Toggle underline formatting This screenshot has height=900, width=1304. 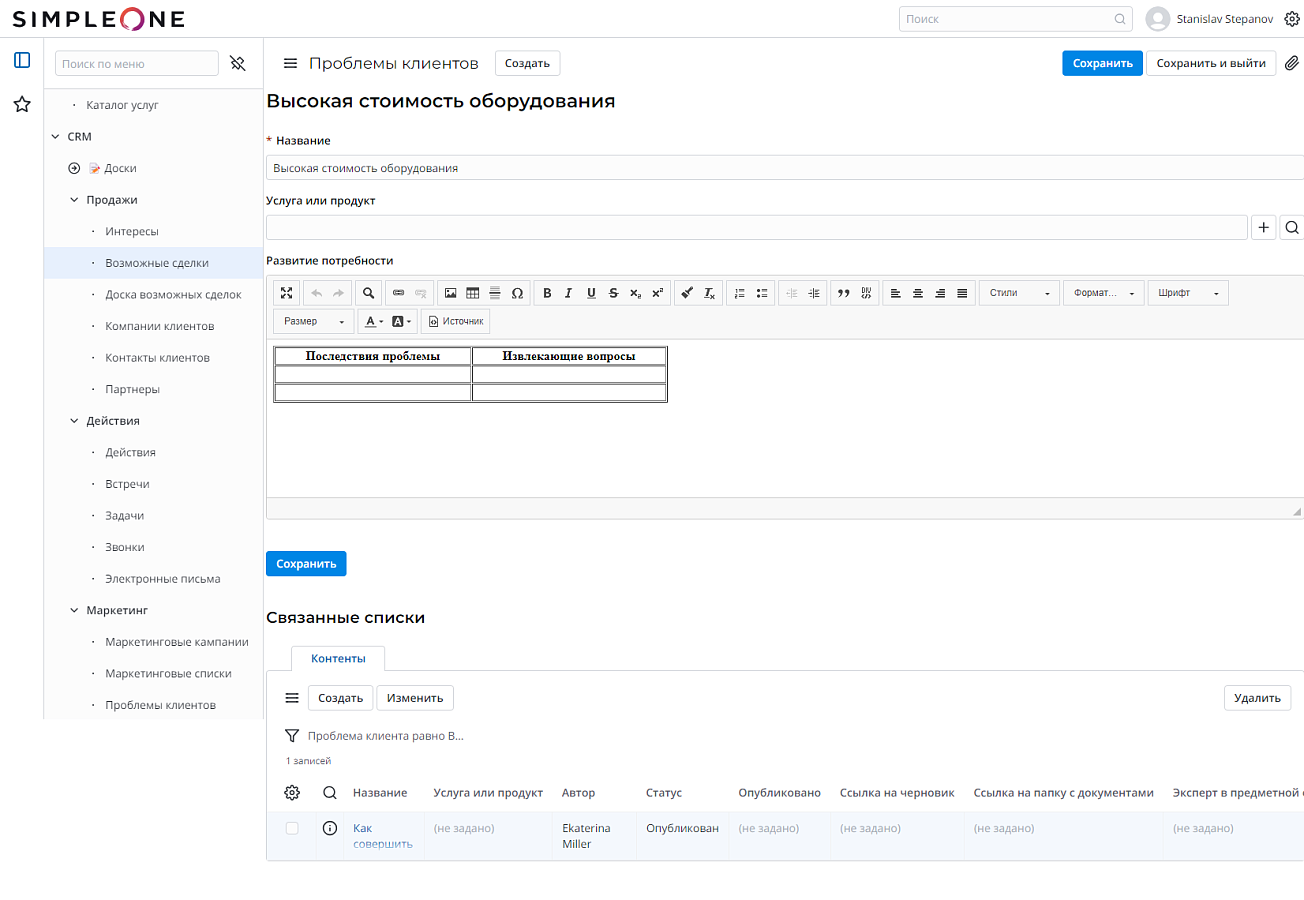pyautogui.click(x=591, y=293)
